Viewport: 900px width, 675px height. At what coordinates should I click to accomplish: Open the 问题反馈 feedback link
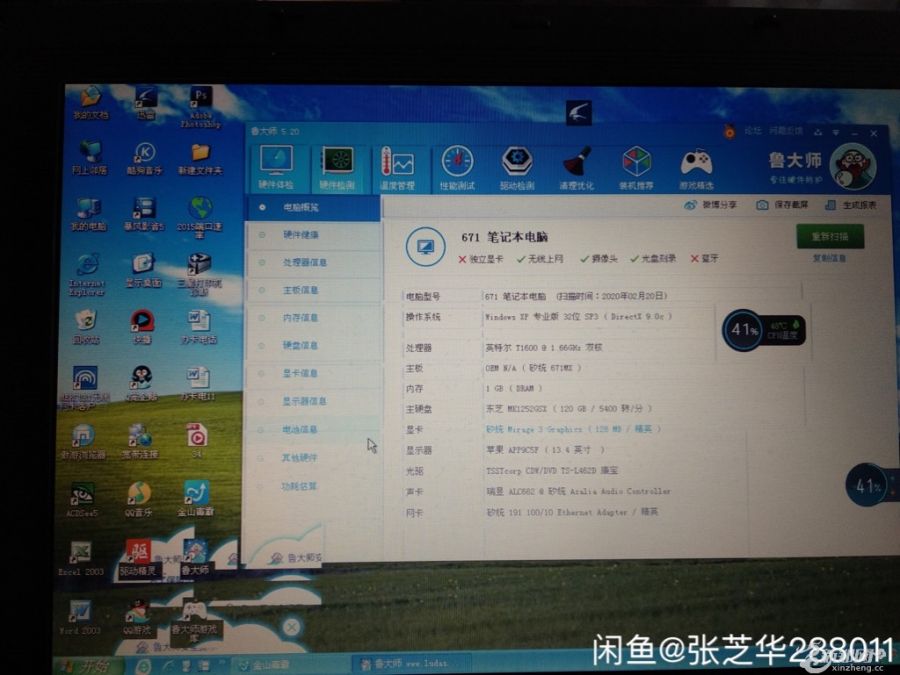[786, 131]
